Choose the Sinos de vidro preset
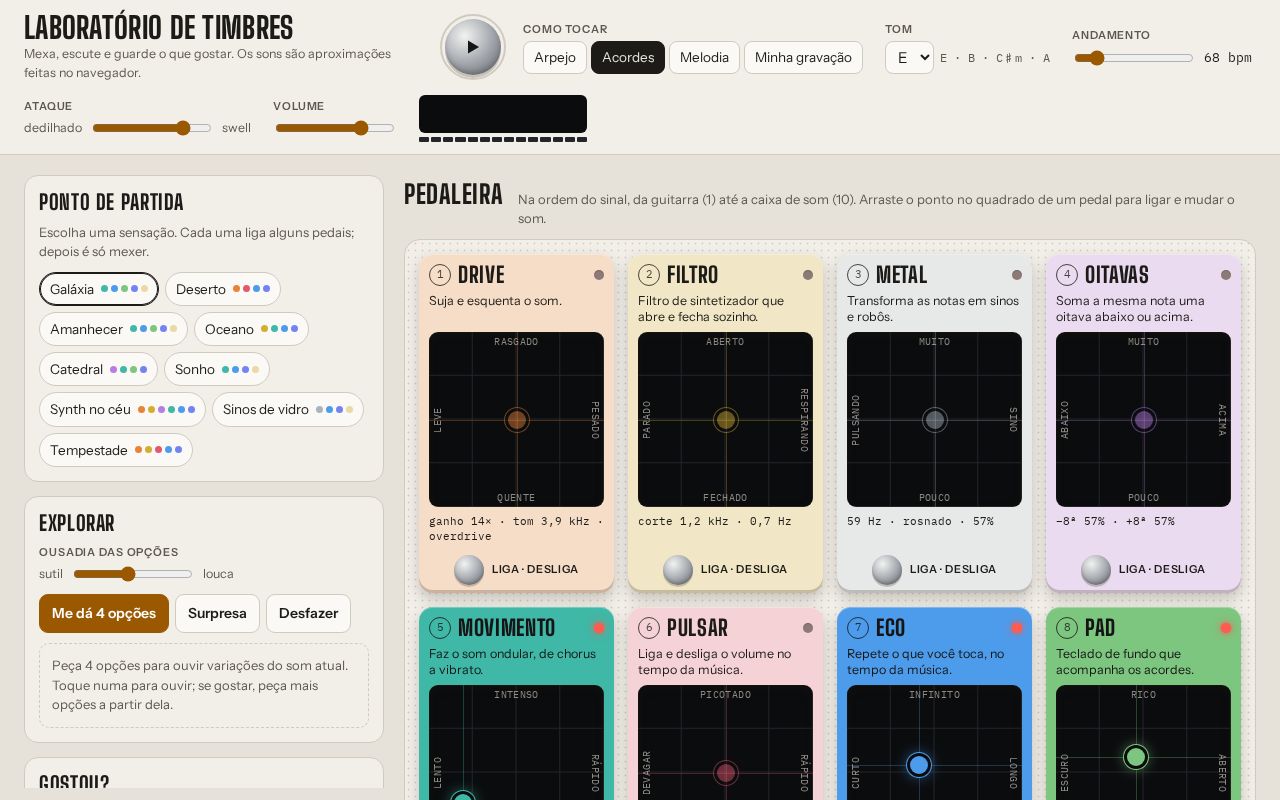The image size is (1280, 800). click(288, 409)
